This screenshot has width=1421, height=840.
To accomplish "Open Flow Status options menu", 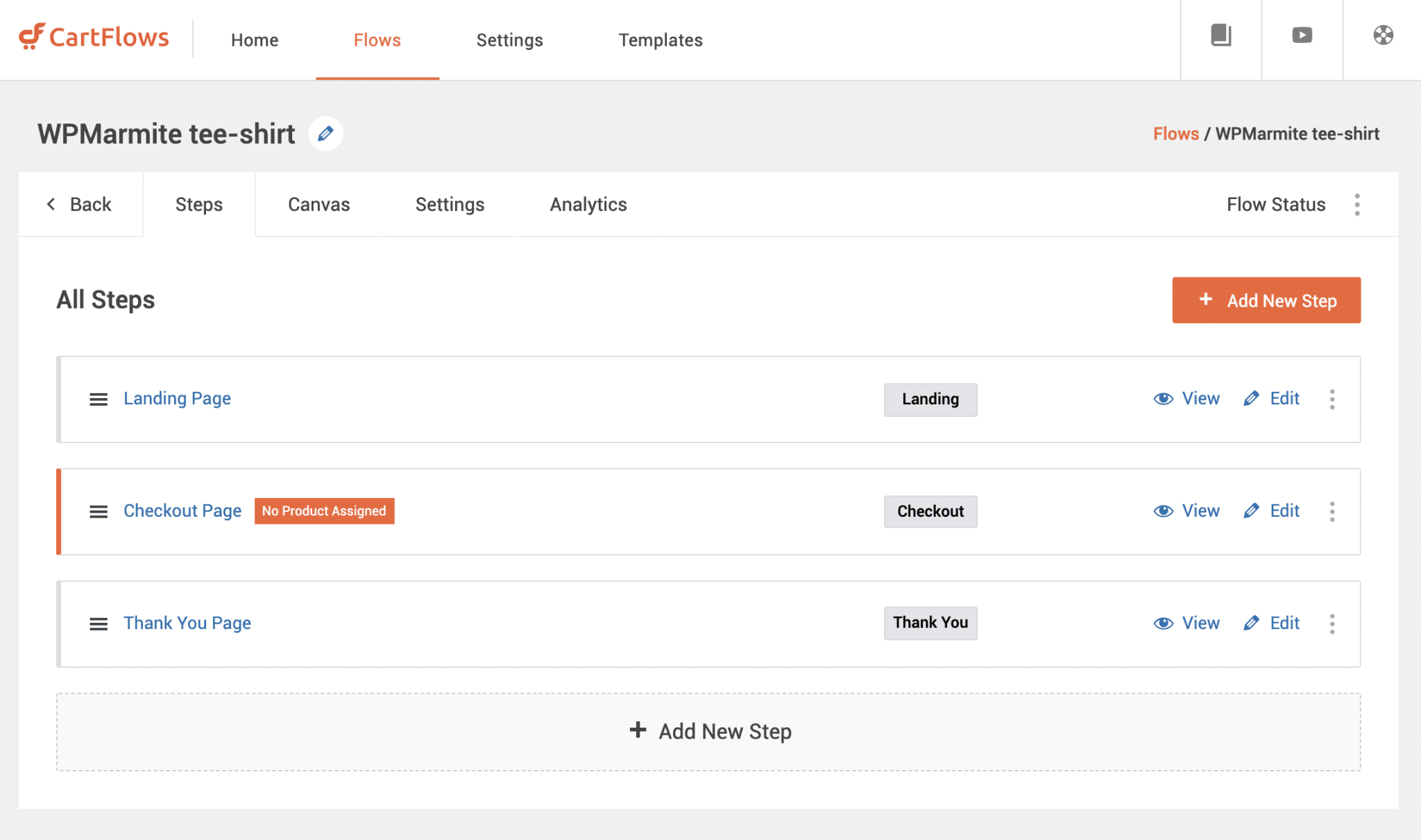I will tap(1357, 205).
